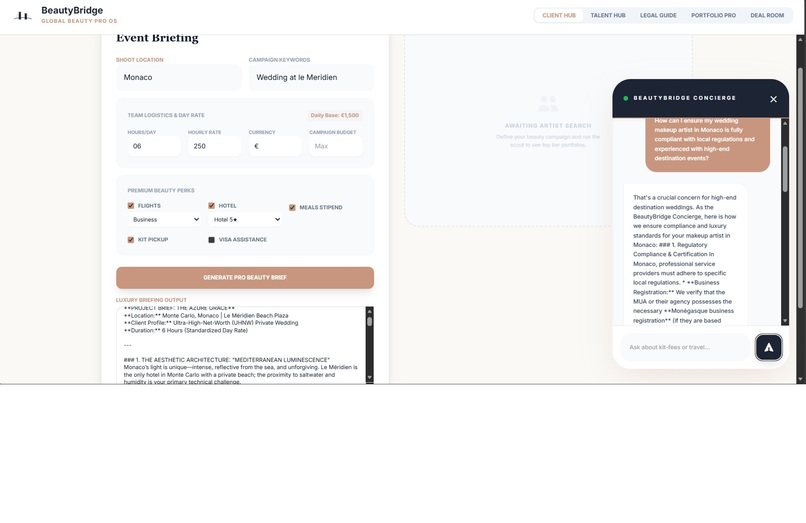Viewport: 806px width, 523px height.
Task: Uncheck the Flights perk checkbox
Action: [x=131, y=206]
